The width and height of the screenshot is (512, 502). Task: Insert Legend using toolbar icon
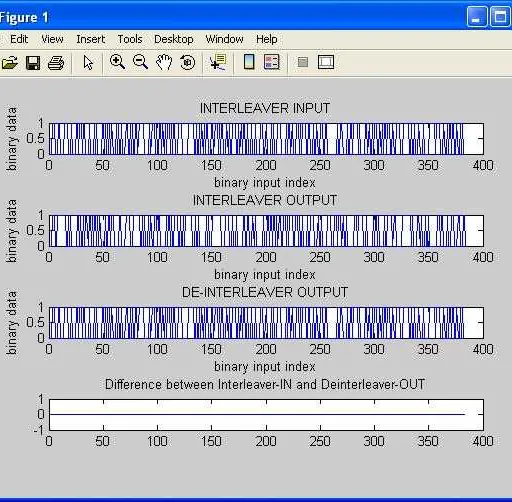click(x=272, y=62)
